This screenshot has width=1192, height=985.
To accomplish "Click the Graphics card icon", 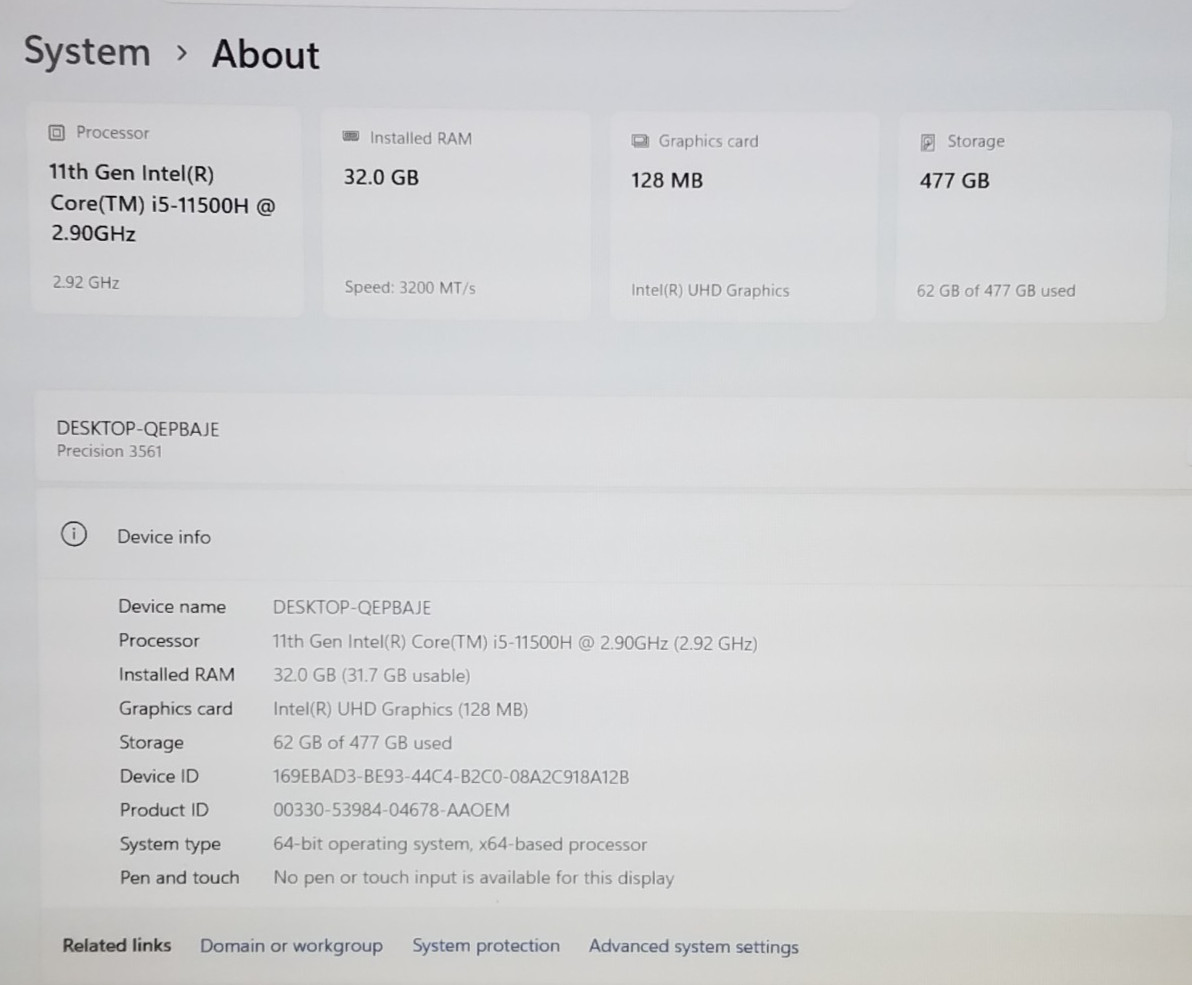I will point(640,141).
